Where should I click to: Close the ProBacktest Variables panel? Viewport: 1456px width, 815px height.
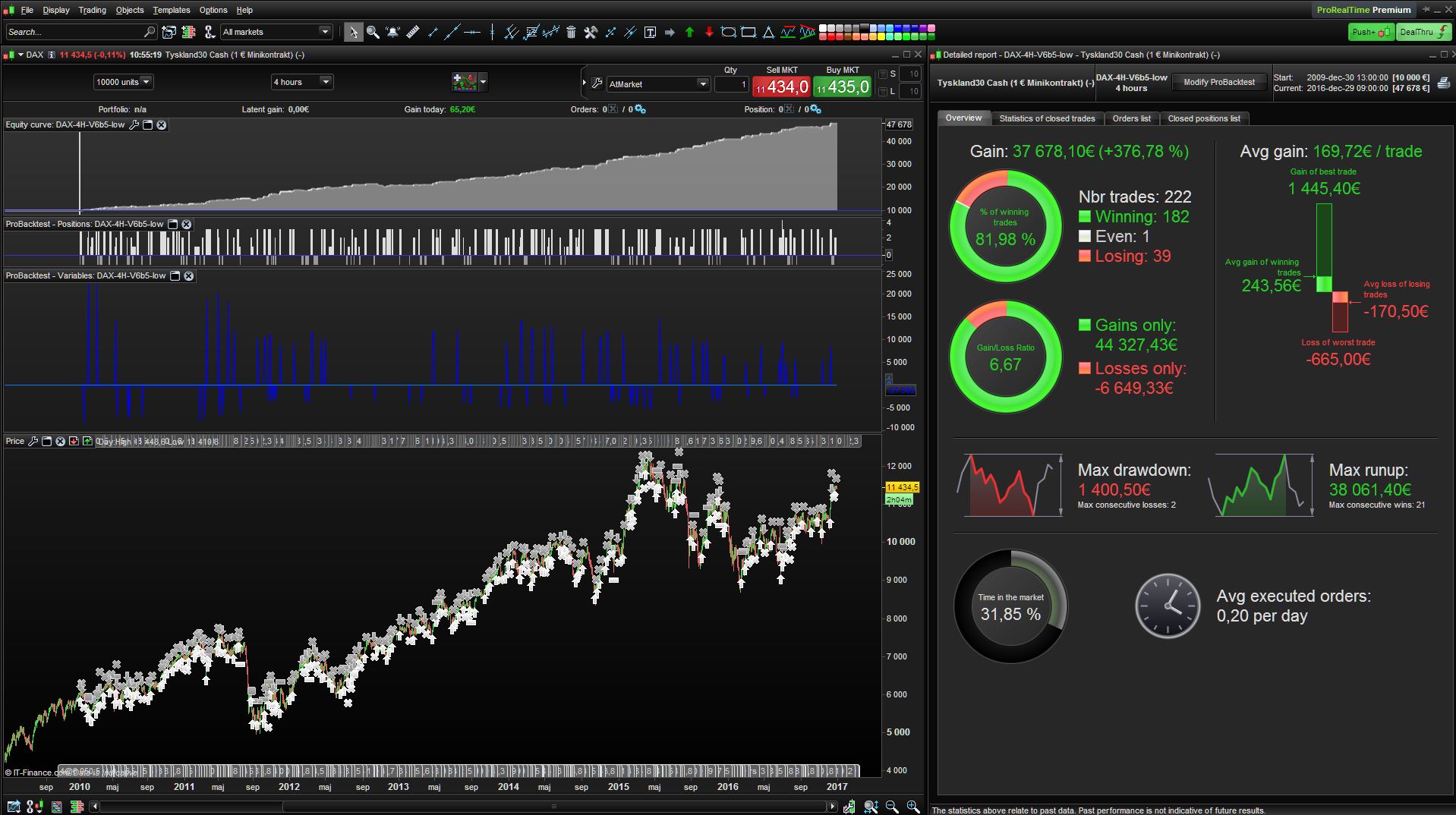click(189, 275)
